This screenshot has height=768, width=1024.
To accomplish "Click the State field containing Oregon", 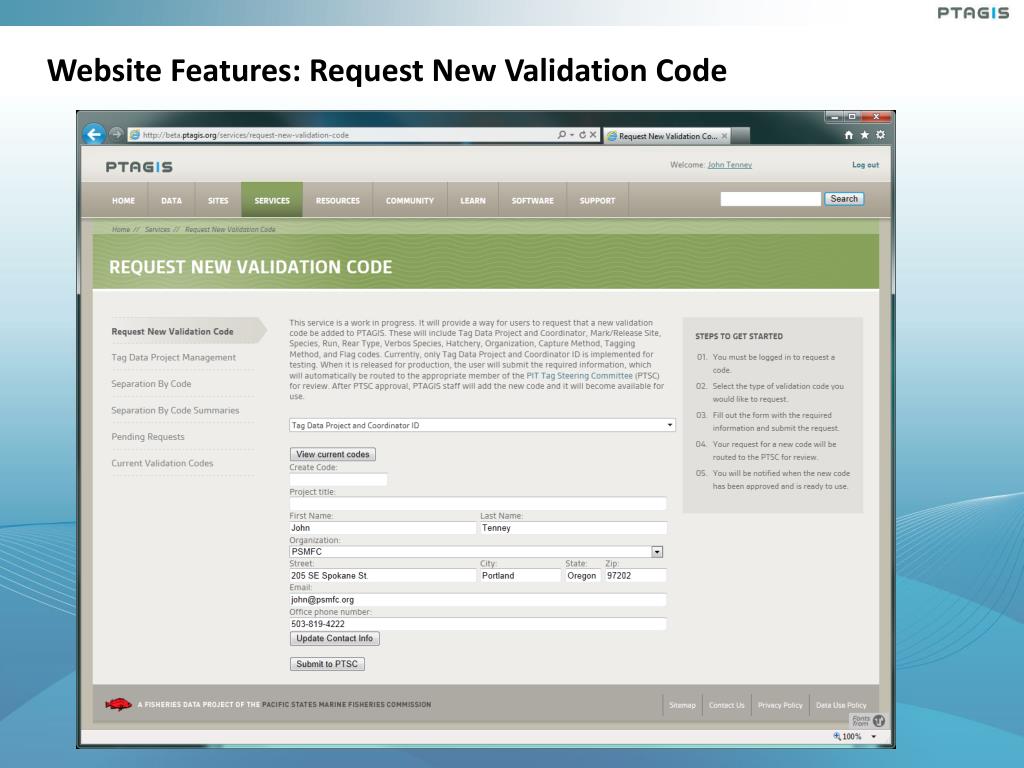I will pyautogui.click(x=583, y=575).
